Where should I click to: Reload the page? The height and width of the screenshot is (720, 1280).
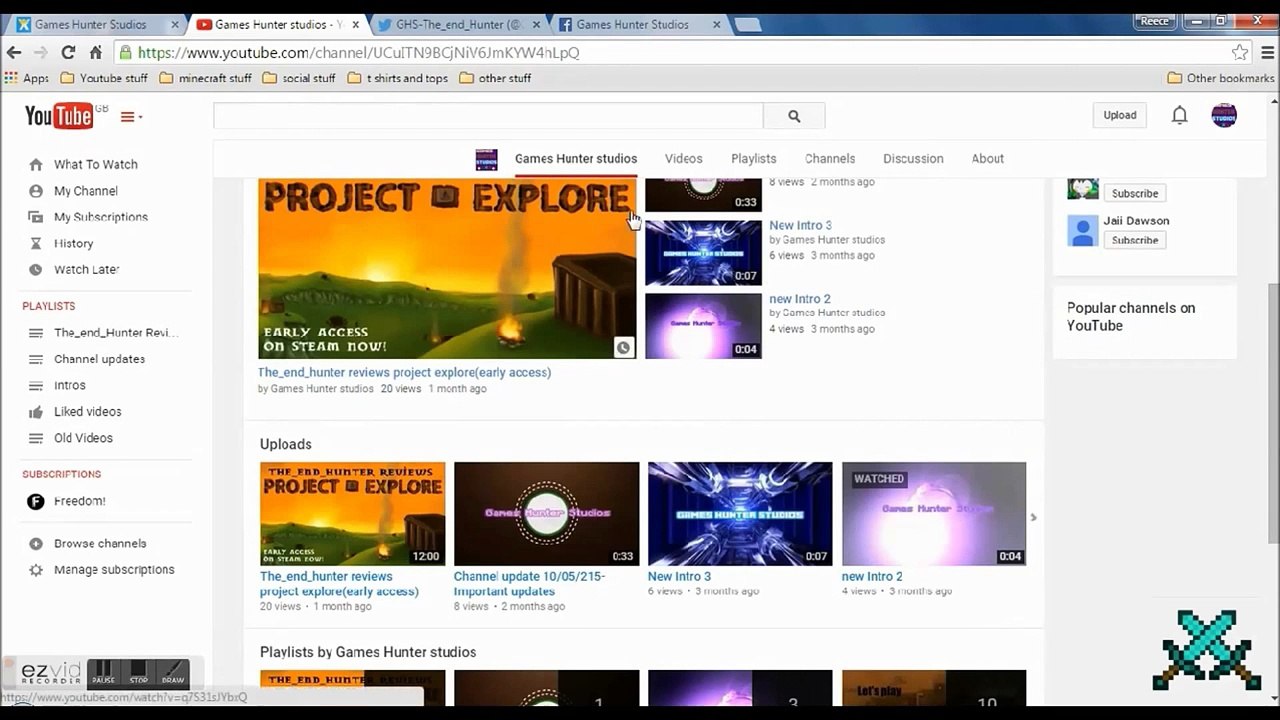click(x=68, y=52)
